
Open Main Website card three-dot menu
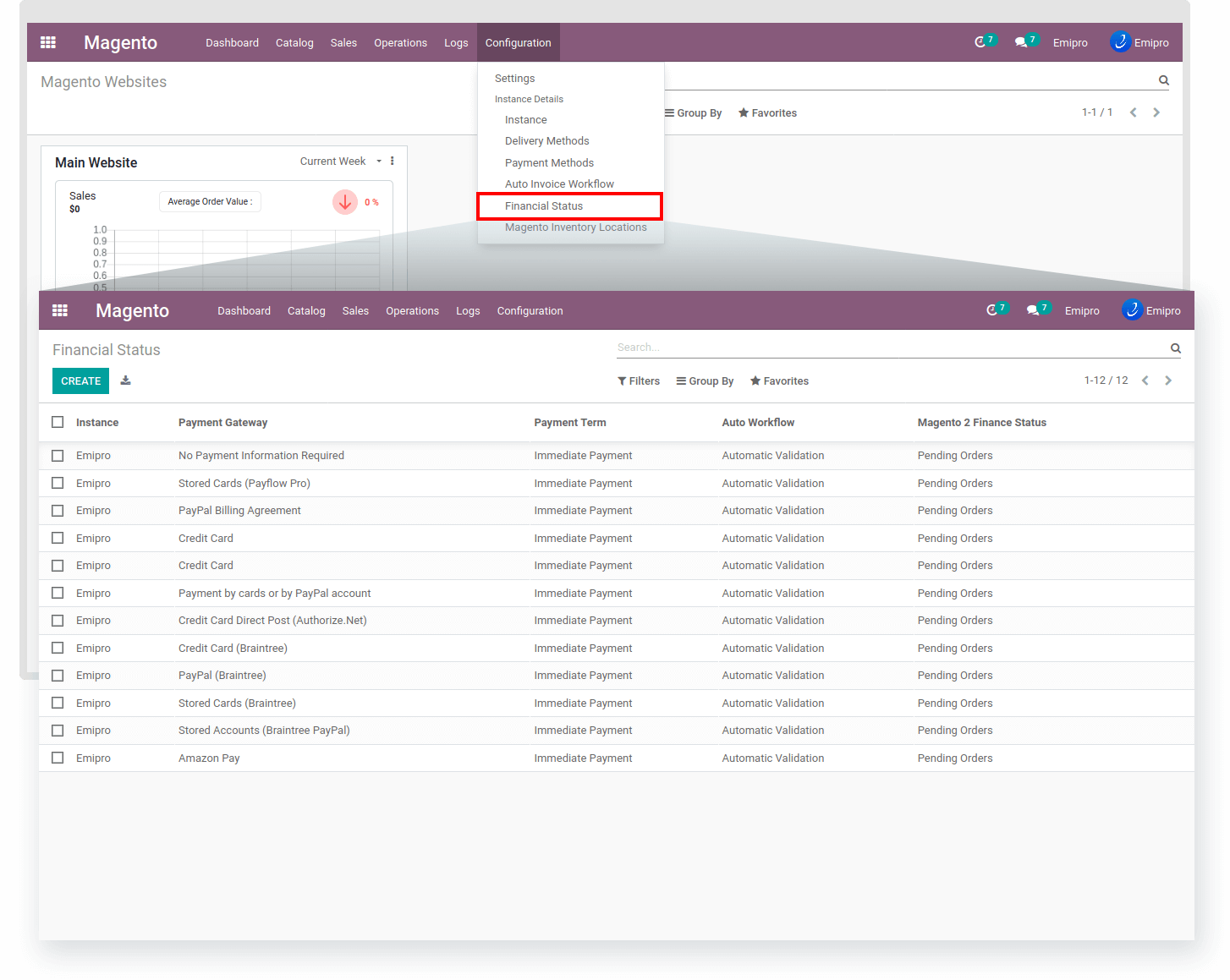(393, 161)
